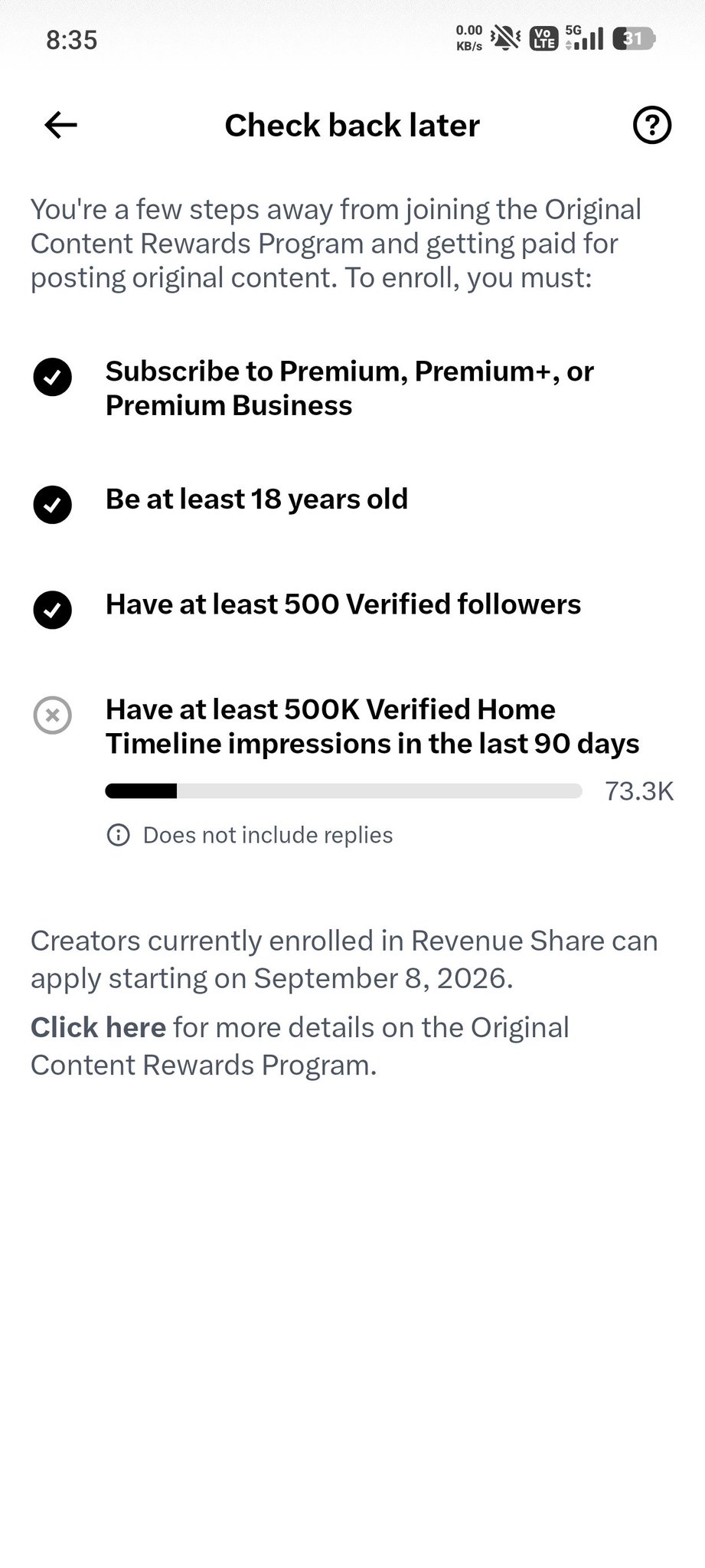
Task: Tap 'Subscribe to Premium, Premium+, or Premium Business' text
Action: (350, 388)
